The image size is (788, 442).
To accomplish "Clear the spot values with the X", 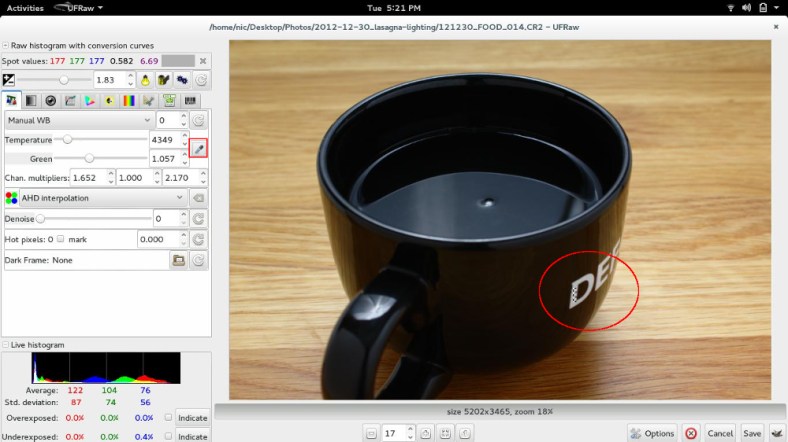I will click(203, 61).
